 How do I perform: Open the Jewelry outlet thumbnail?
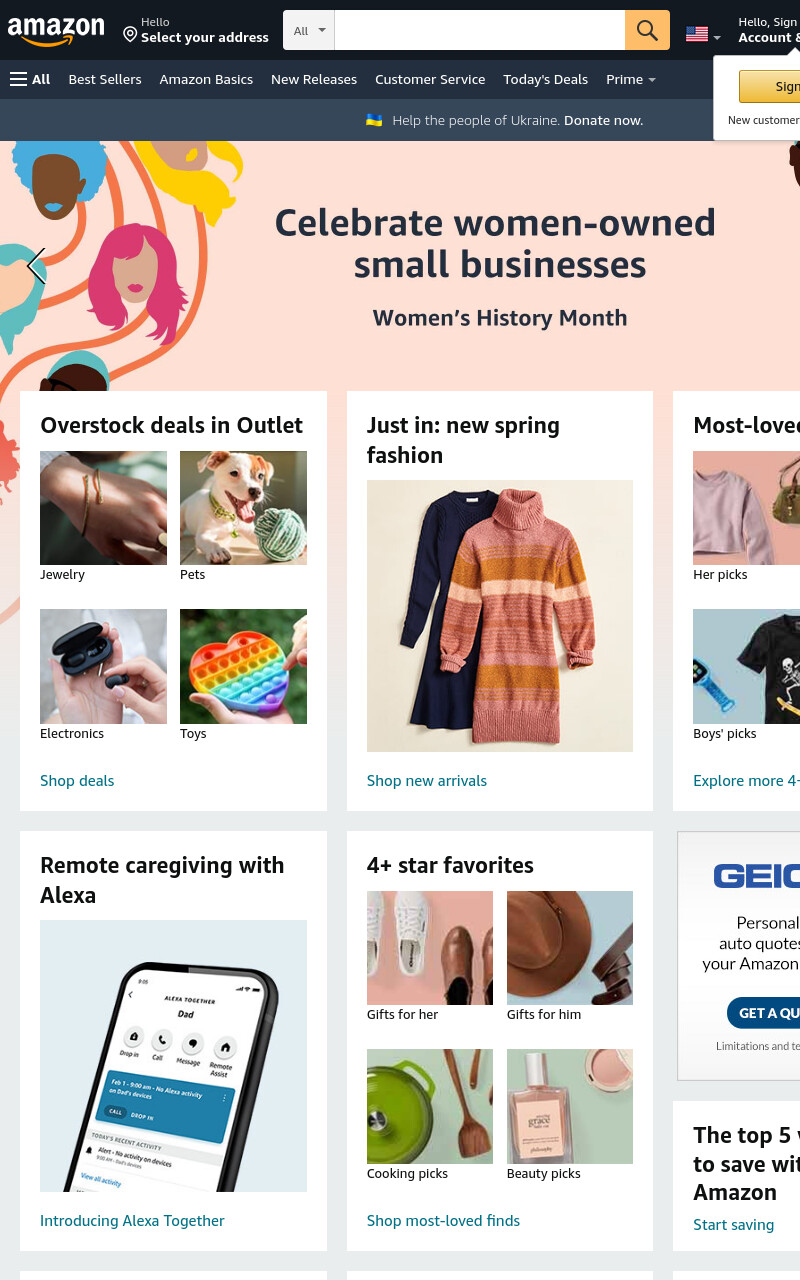click(103, 508)
